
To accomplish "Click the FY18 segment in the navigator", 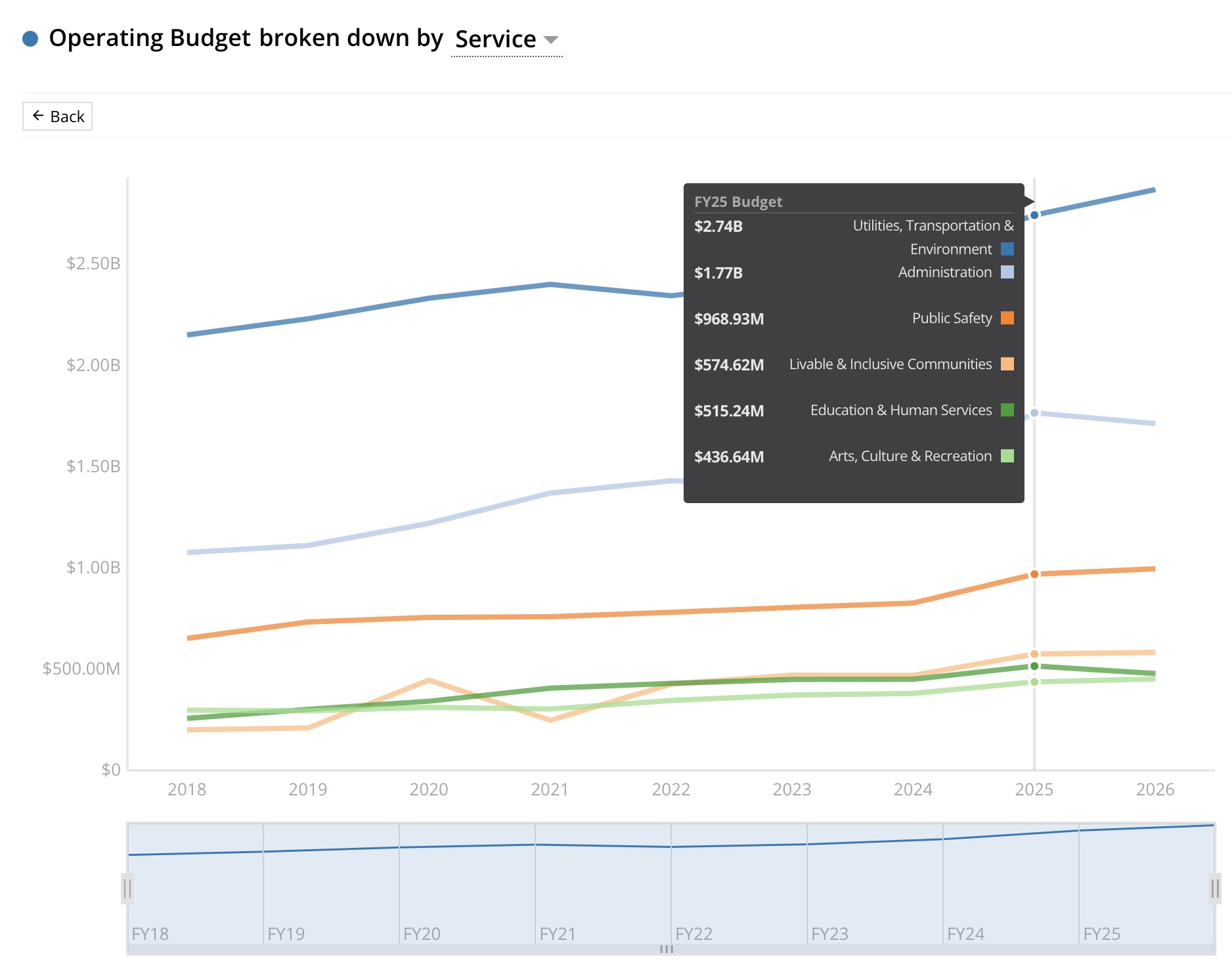I will pos(195,887).
